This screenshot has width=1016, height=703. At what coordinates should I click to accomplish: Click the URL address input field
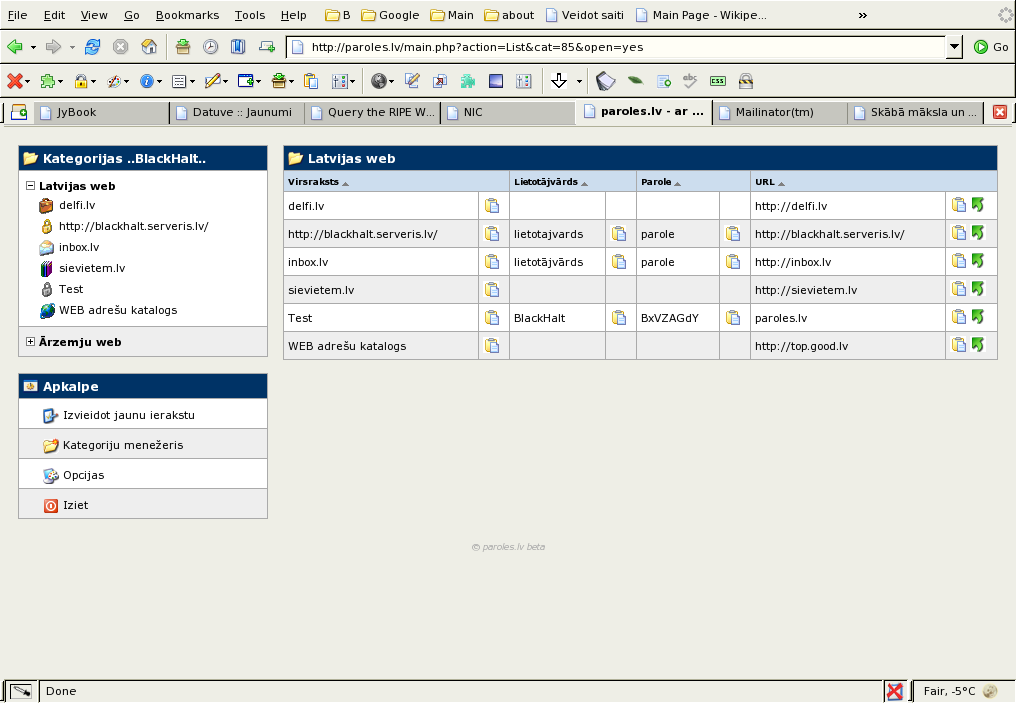pos(620,47)
